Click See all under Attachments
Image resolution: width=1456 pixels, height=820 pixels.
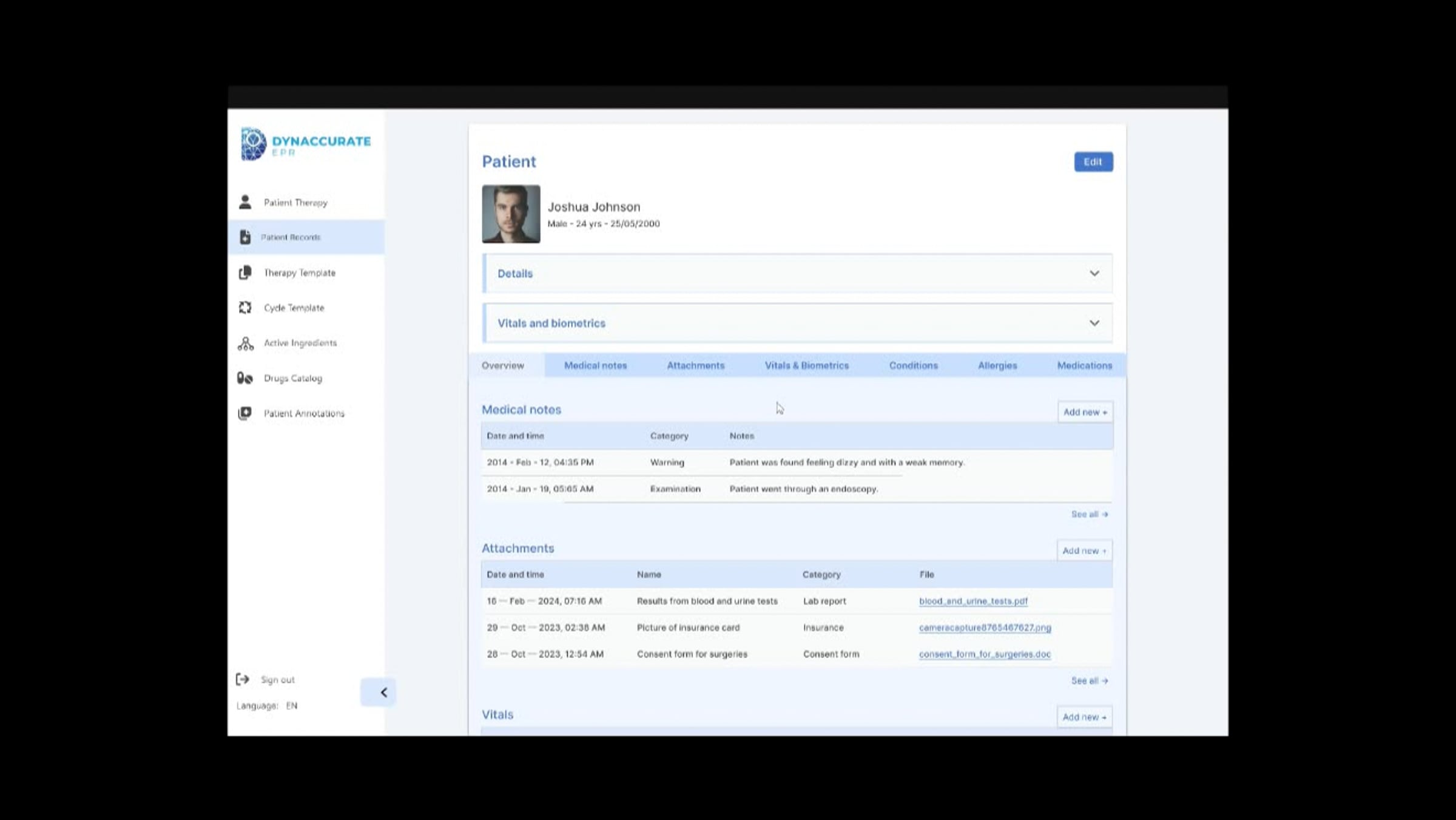(x=1089, y=681)
